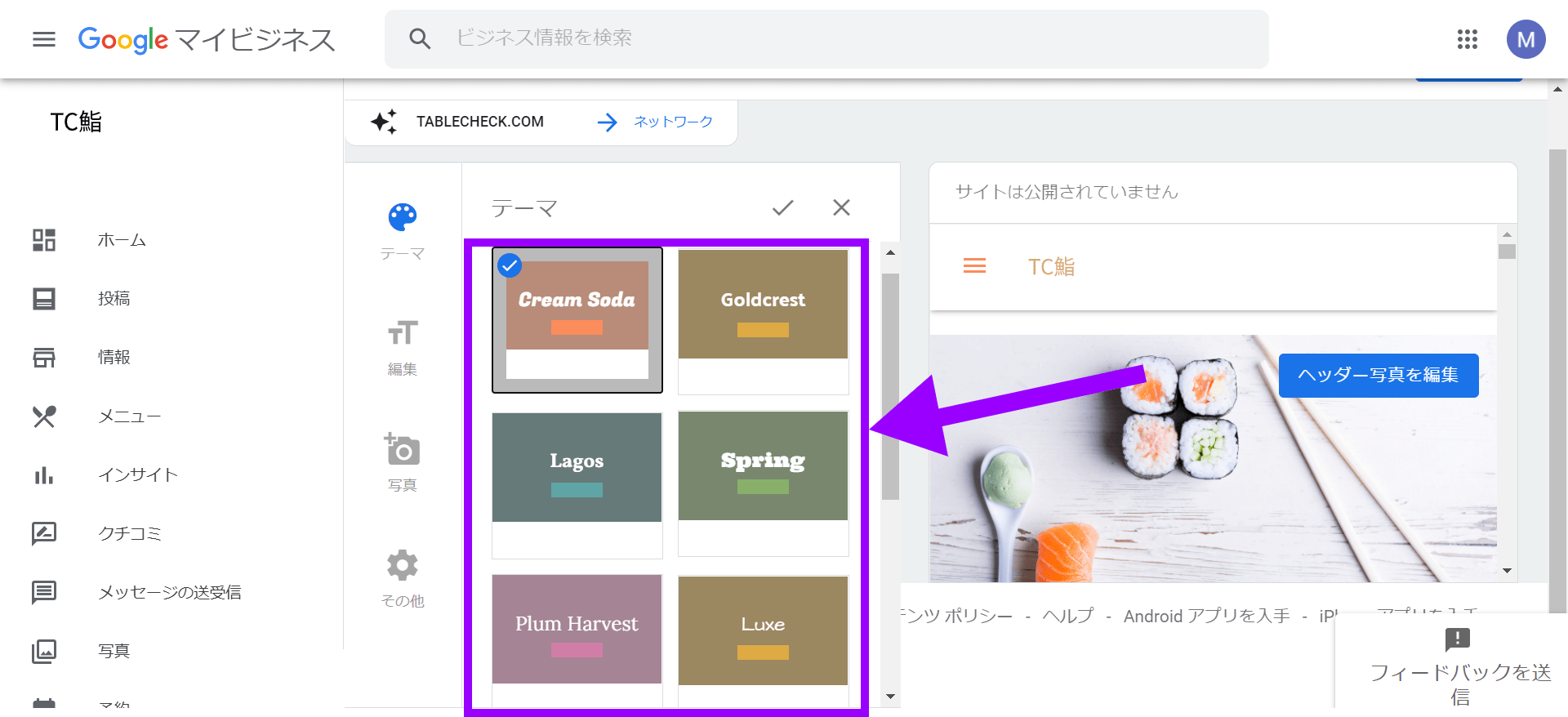Open the text edit tool
1568x717 pixels.
pyautogui.click(x=402, y=334)
